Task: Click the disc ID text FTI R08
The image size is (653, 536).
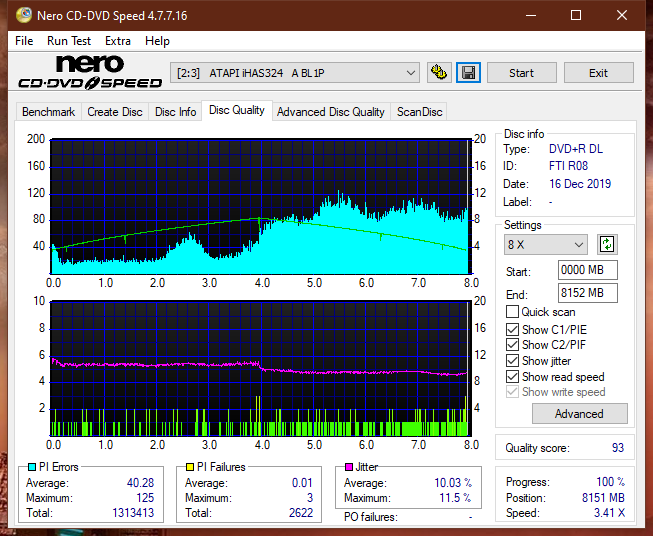Action: point(568,166)
